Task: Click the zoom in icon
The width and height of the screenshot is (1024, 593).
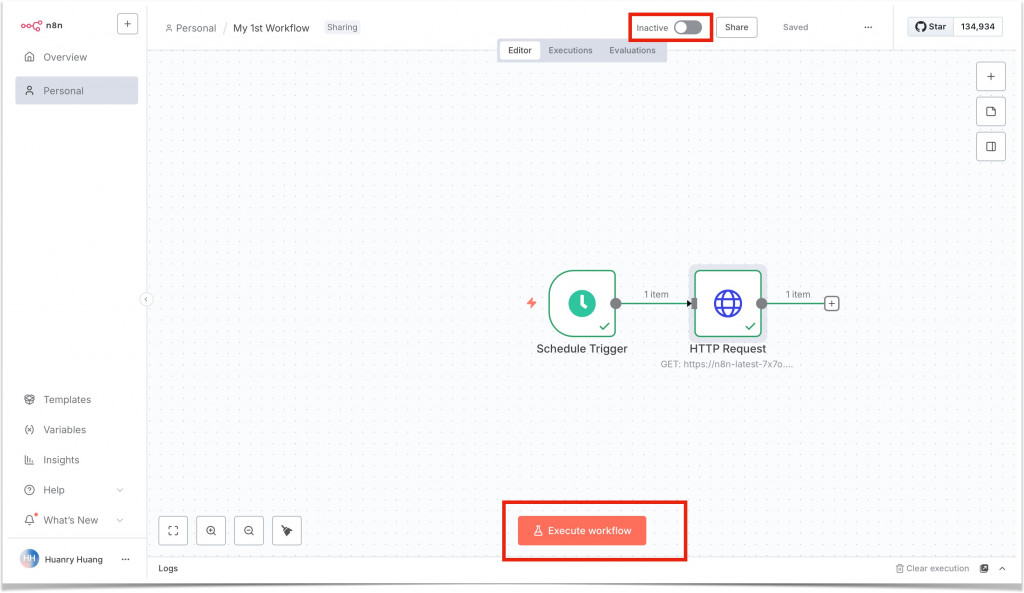Action: click(x=211, y=530)
